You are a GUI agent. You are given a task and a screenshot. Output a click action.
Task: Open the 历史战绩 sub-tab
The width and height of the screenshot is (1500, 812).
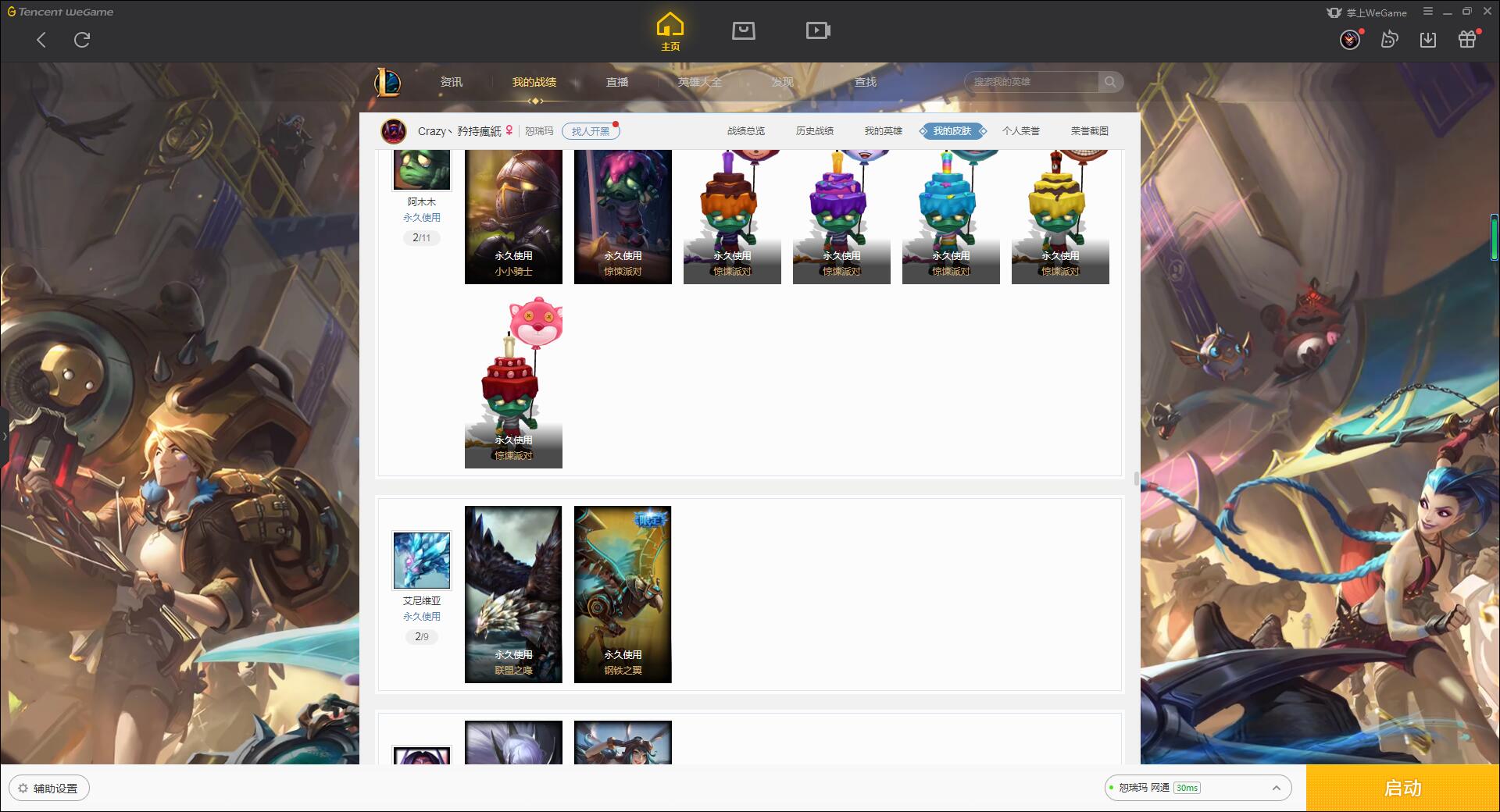(815, 131)
